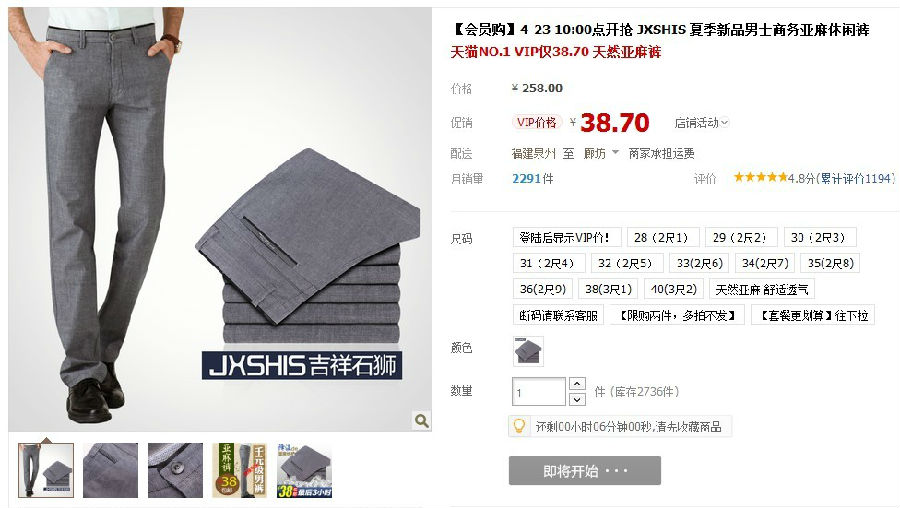Click the magnifier zoom icon on product image
Viewport: 900px width, 508px height.
click(x=422, y=421)
